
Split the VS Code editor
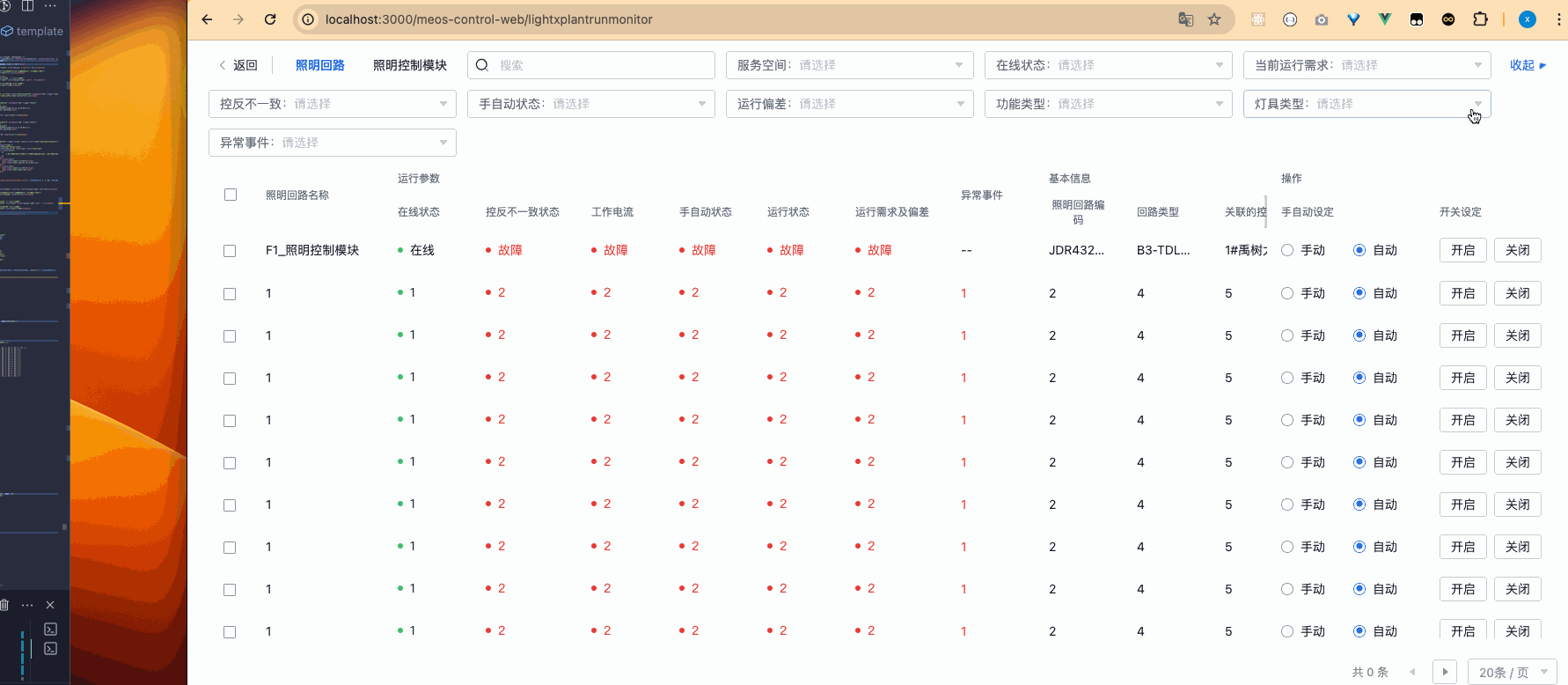pyautogui.click(x=27, y=5)
